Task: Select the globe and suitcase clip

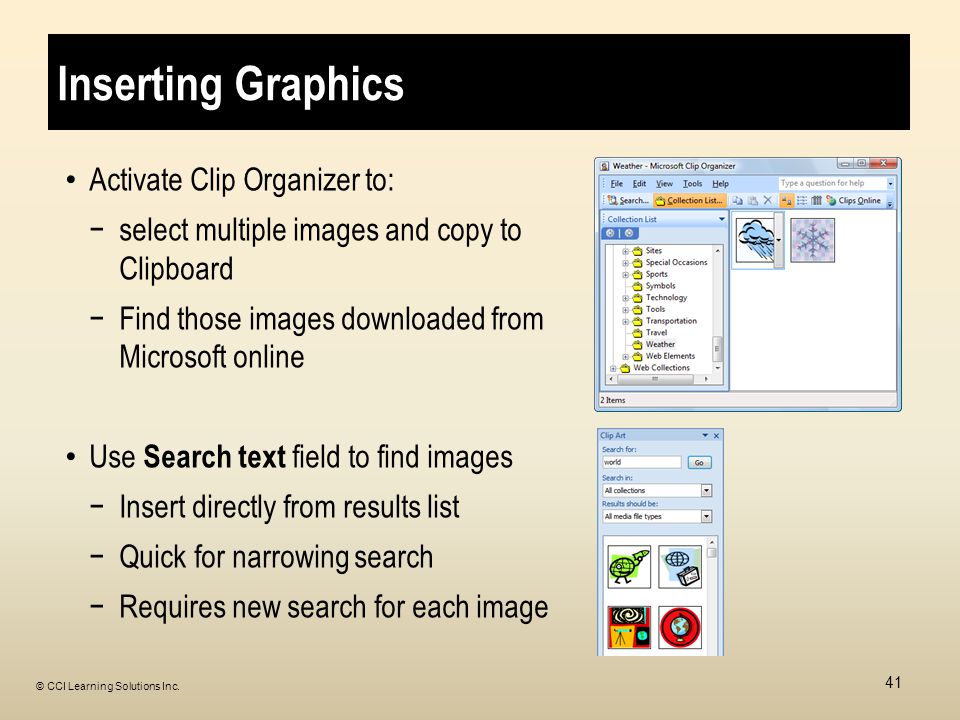Action: (x=680, y=567)
